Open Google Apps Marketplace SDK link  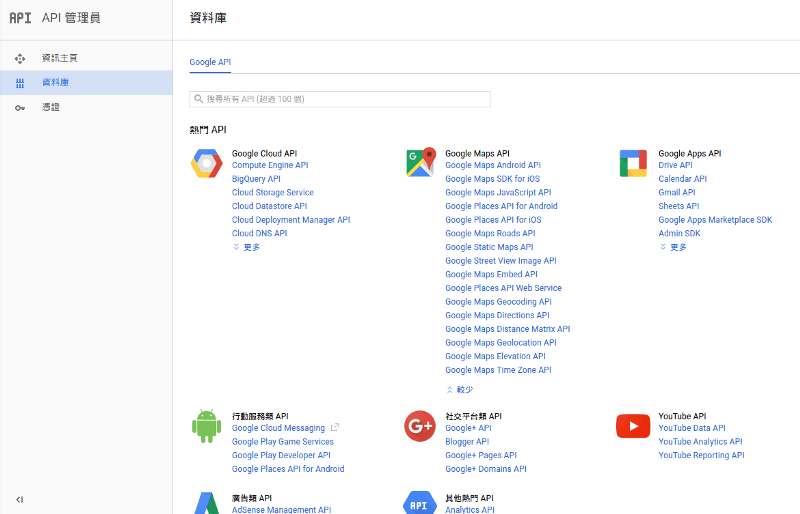pos(715,220)
